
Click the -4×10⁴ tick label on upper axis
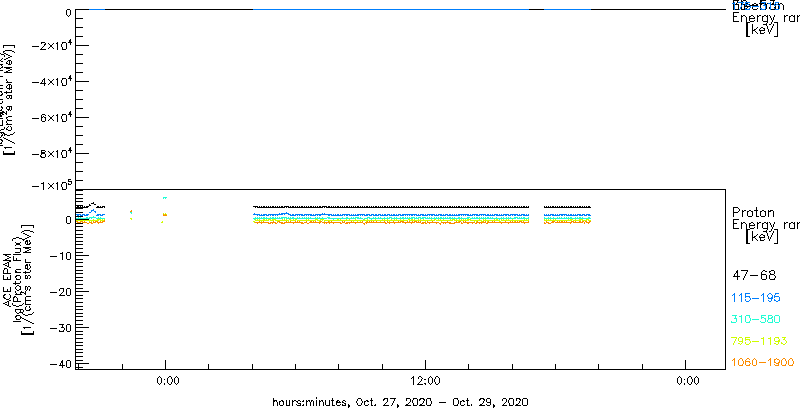pos(52,83)
